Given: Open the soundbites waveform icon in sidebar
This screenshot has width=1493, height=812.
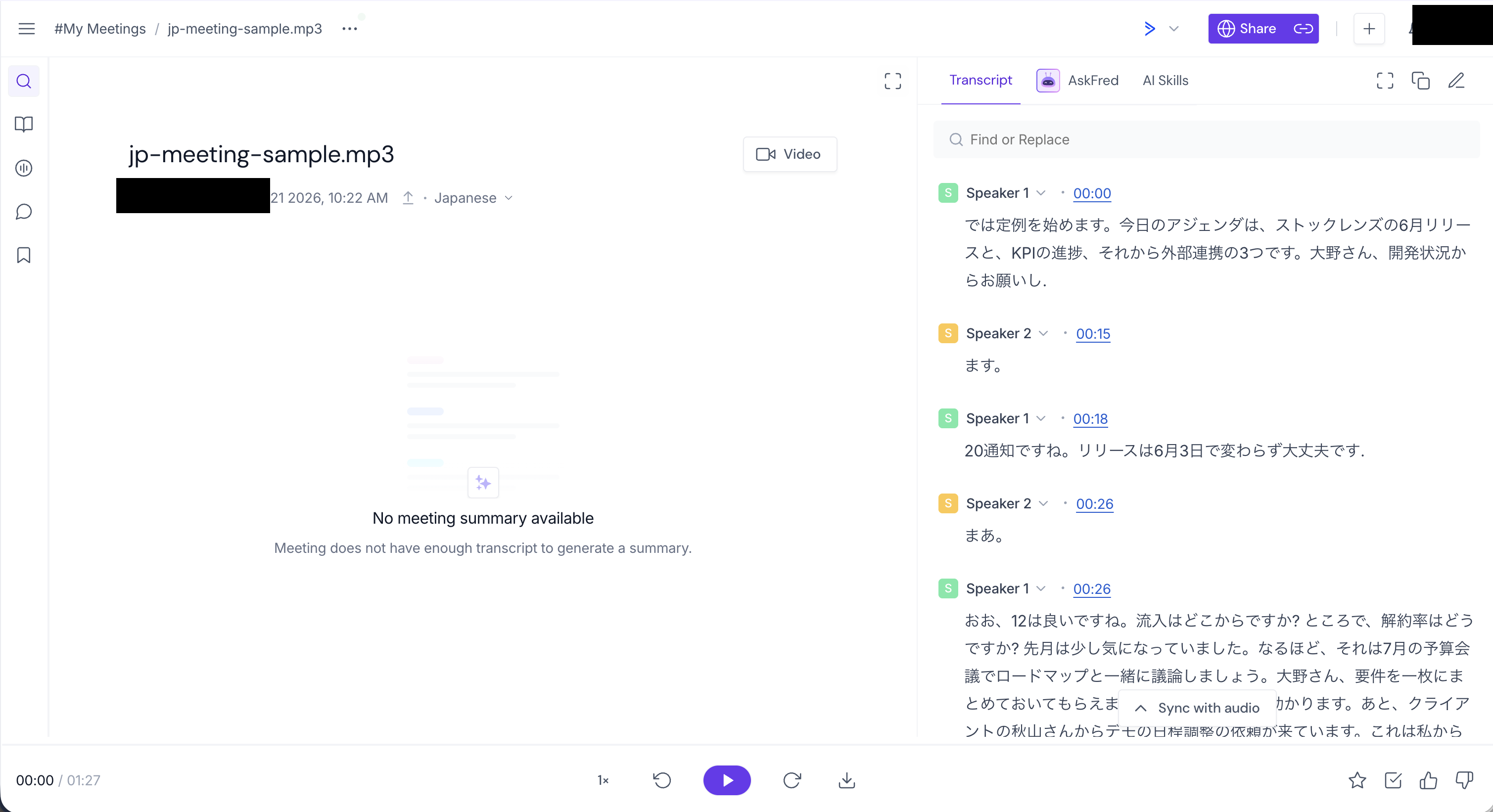Looking at the screenshot, I should click(24, 168).
